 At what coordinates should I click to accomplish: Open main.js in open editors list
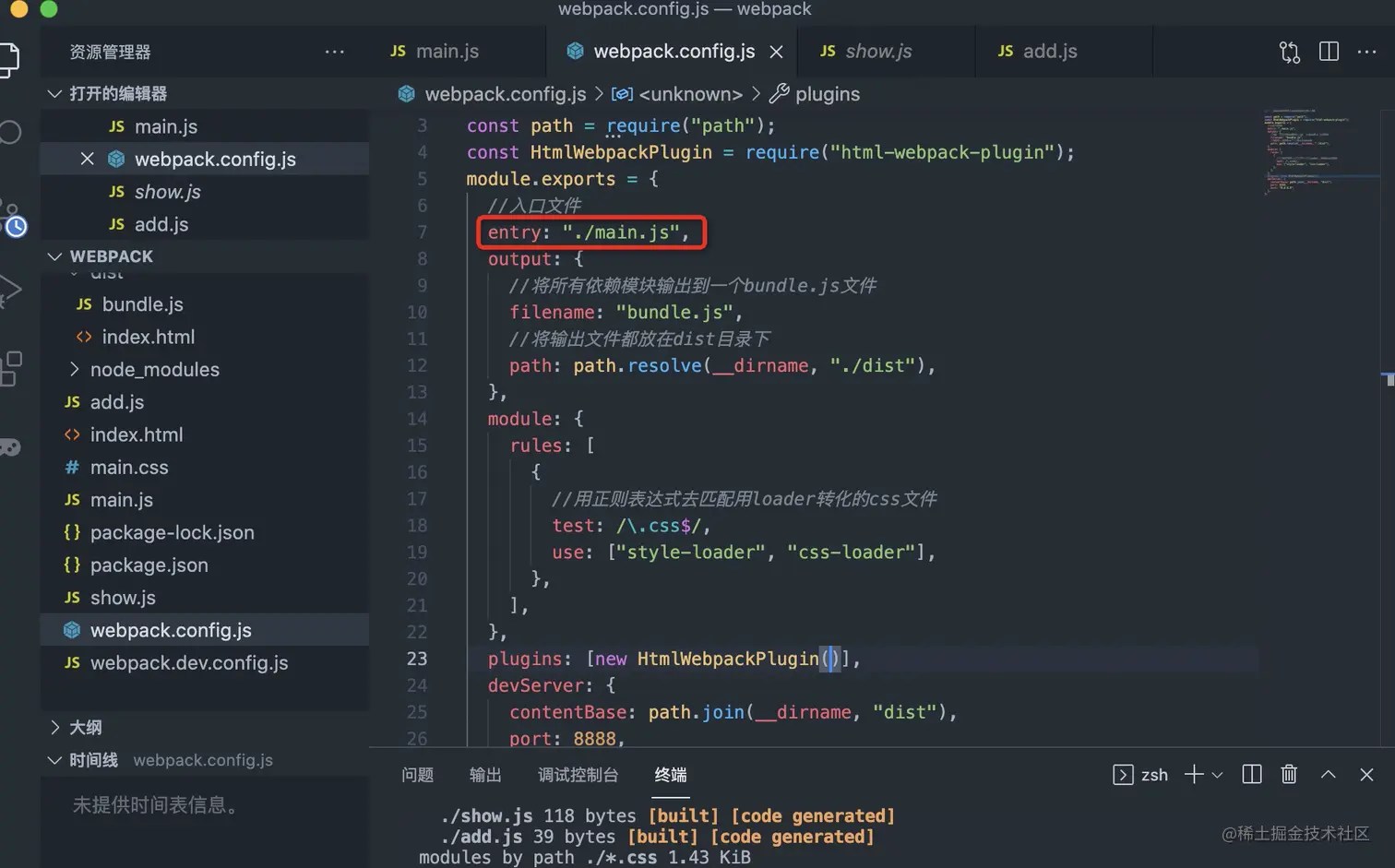pos(205,126)
